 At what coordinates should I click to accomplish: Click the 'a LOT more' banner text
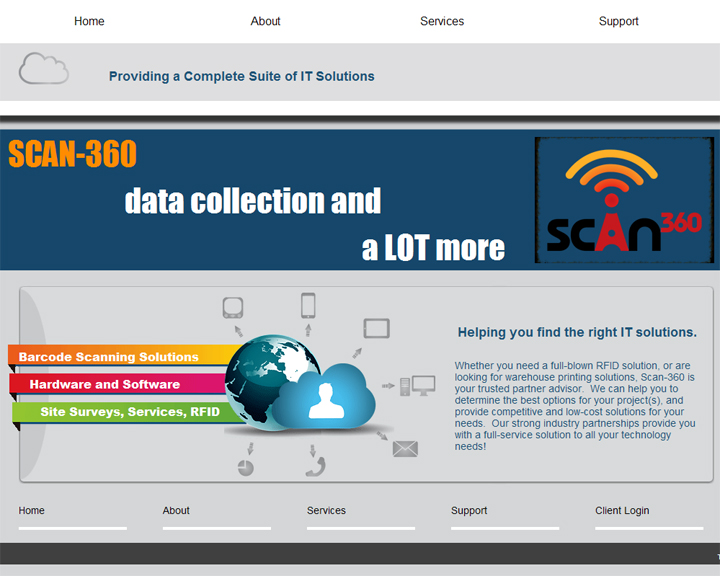pos(433,248)
